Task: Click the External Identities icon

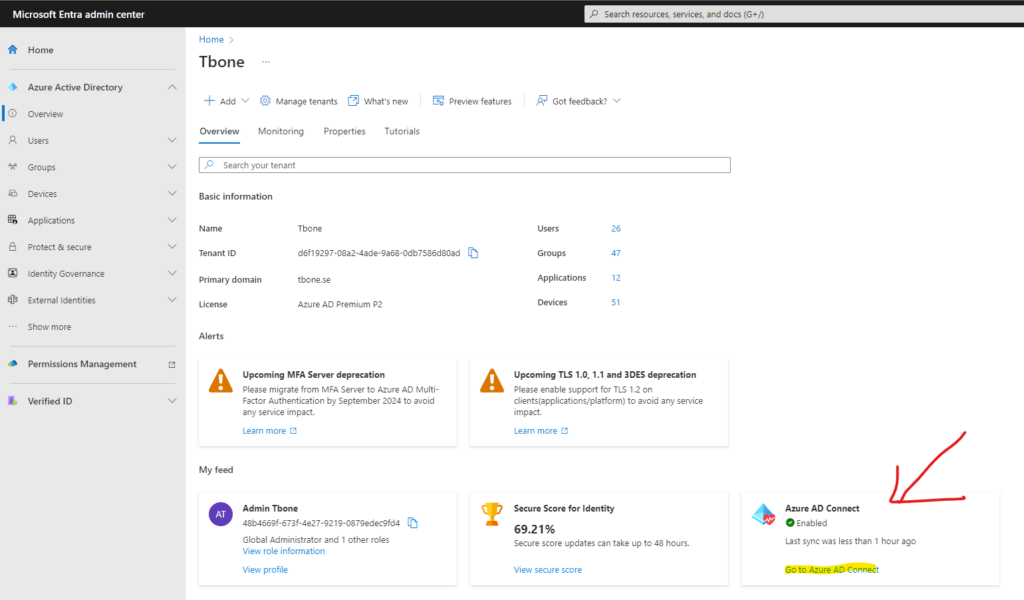Action: click(12, 300)
